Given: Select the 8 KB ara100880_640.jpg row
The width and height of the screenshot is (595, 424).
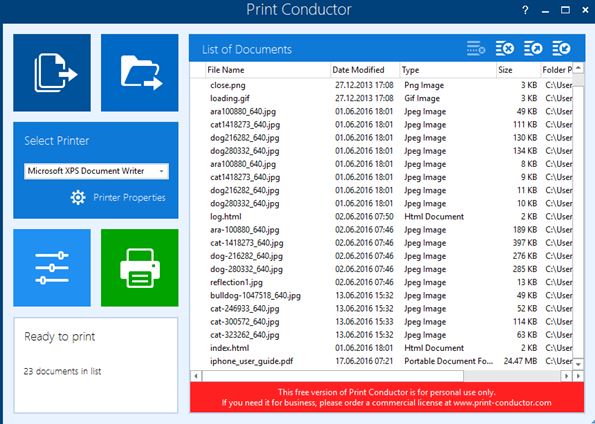Looking at the screenshot, I should (x=381, y=164).
